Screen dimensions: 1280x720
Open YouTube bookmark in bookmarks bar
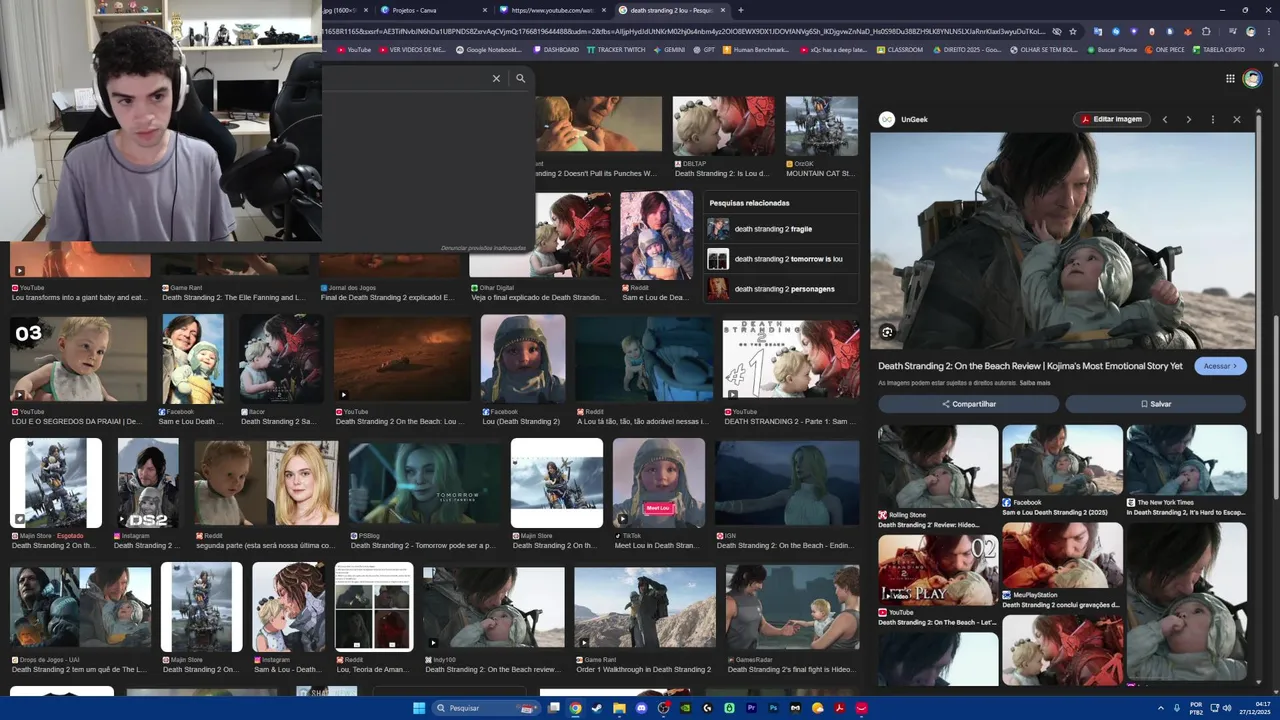(x=354, y=49)
